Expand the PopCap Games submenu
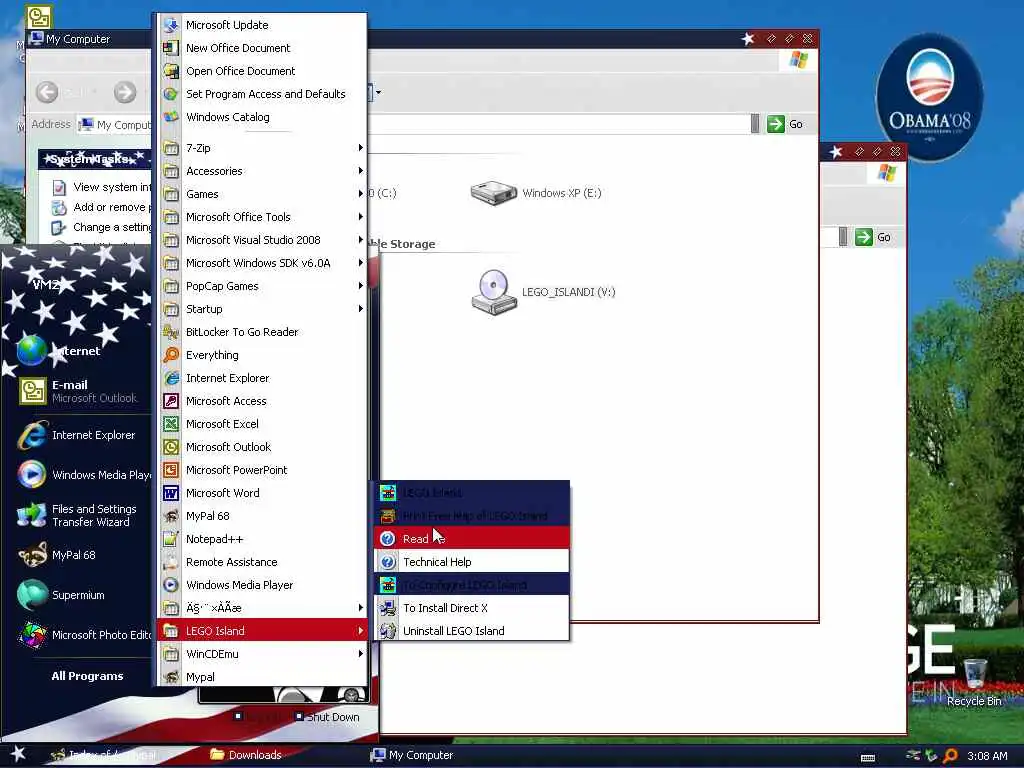The width and height of the screenshot is (1024, 768). tap(262, 286)
